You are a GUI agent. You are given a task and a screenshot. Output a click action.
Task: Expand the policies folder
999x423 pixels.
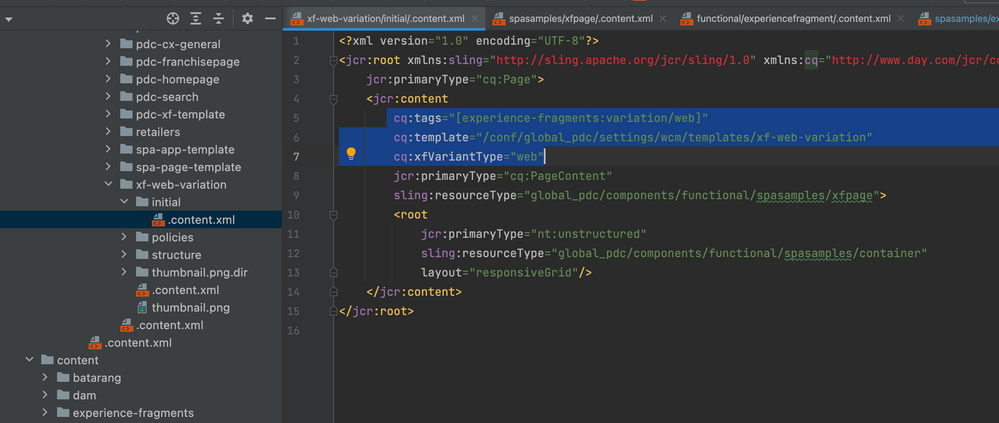124,238
